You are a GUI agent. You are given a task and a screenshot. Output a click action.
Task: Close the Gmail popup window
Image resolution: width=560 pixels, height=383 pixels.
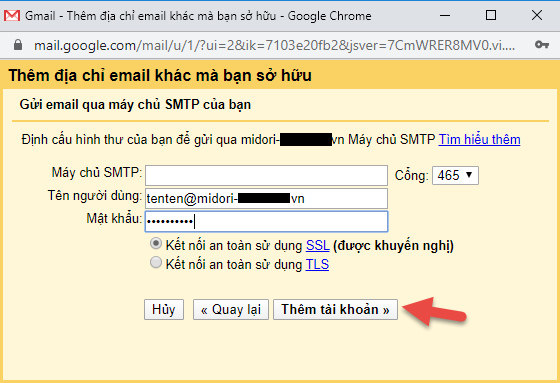pos(537,15)
